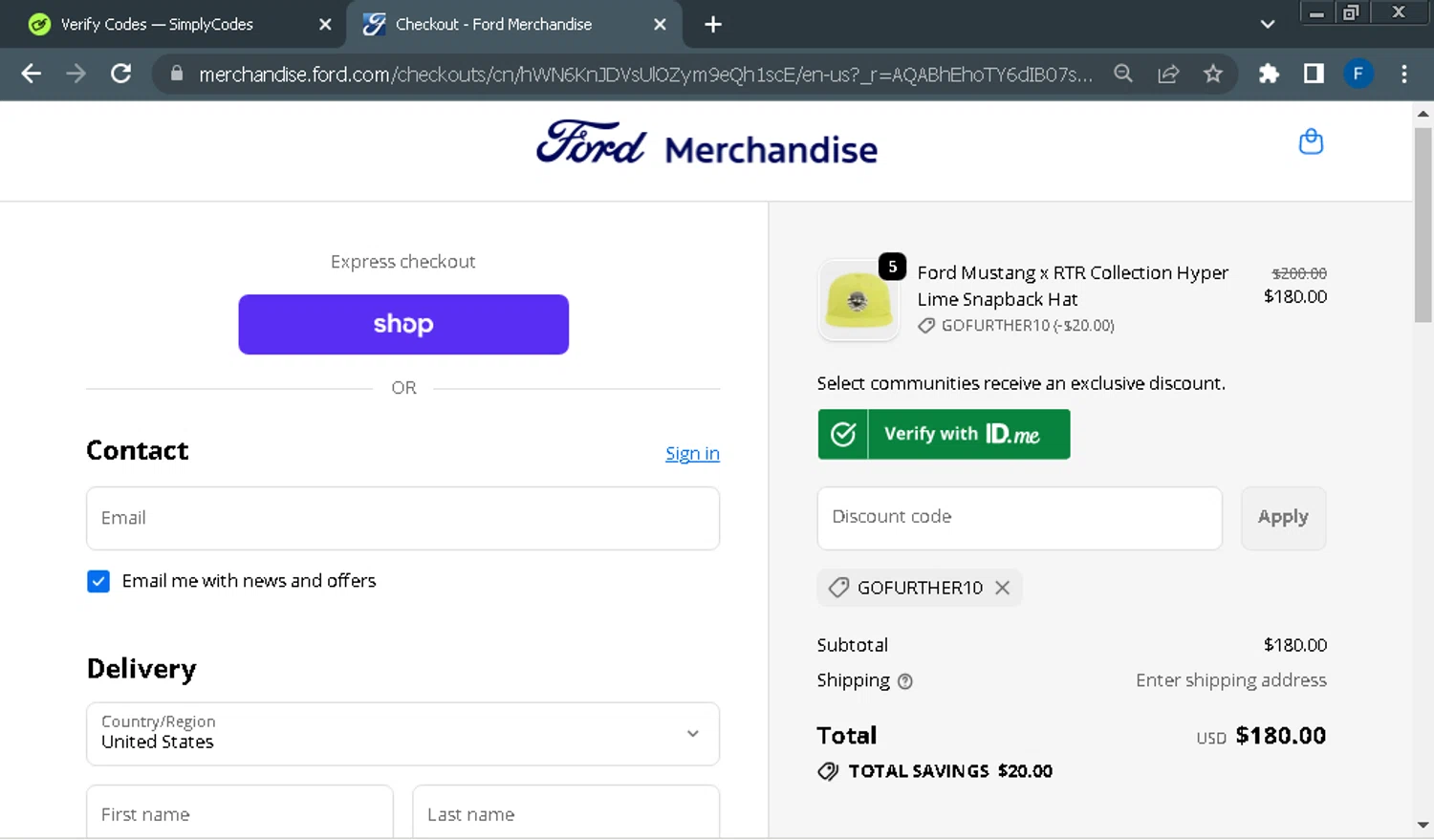Click the Enter shipping address text

pyautogui.click(x=1231, y=680)
